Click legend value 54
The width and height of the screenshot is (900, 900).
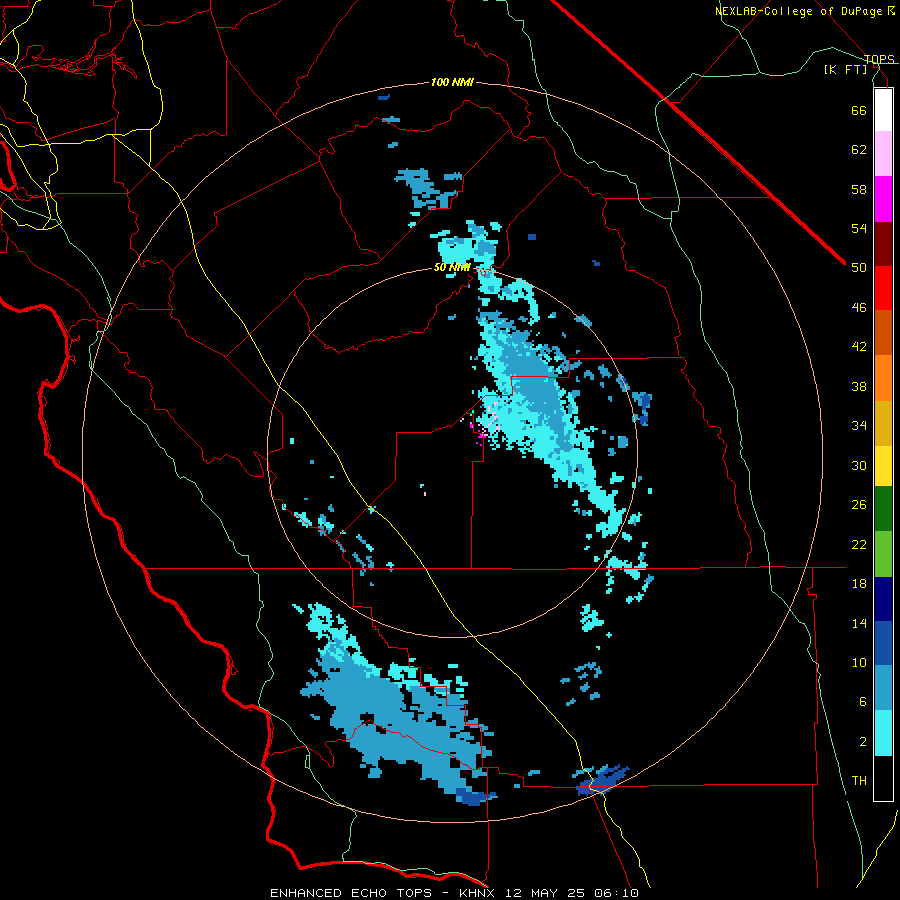pos(859,228)
